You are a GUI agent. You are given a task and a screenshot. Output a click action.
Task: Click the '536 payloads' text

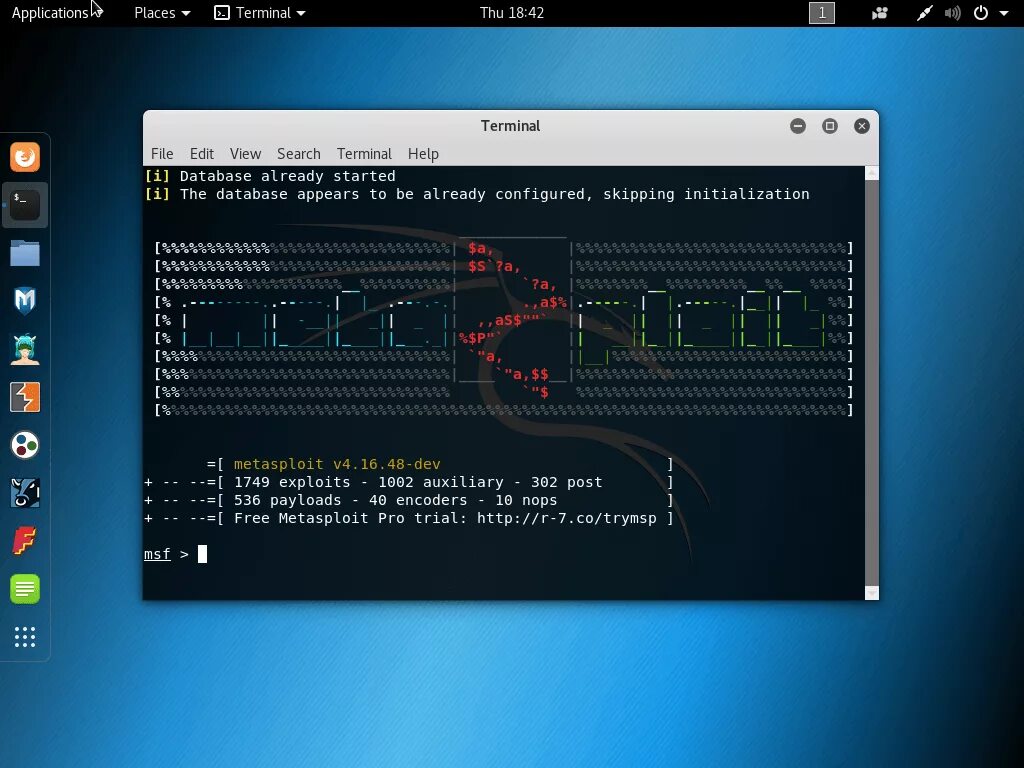click(287, 500)
